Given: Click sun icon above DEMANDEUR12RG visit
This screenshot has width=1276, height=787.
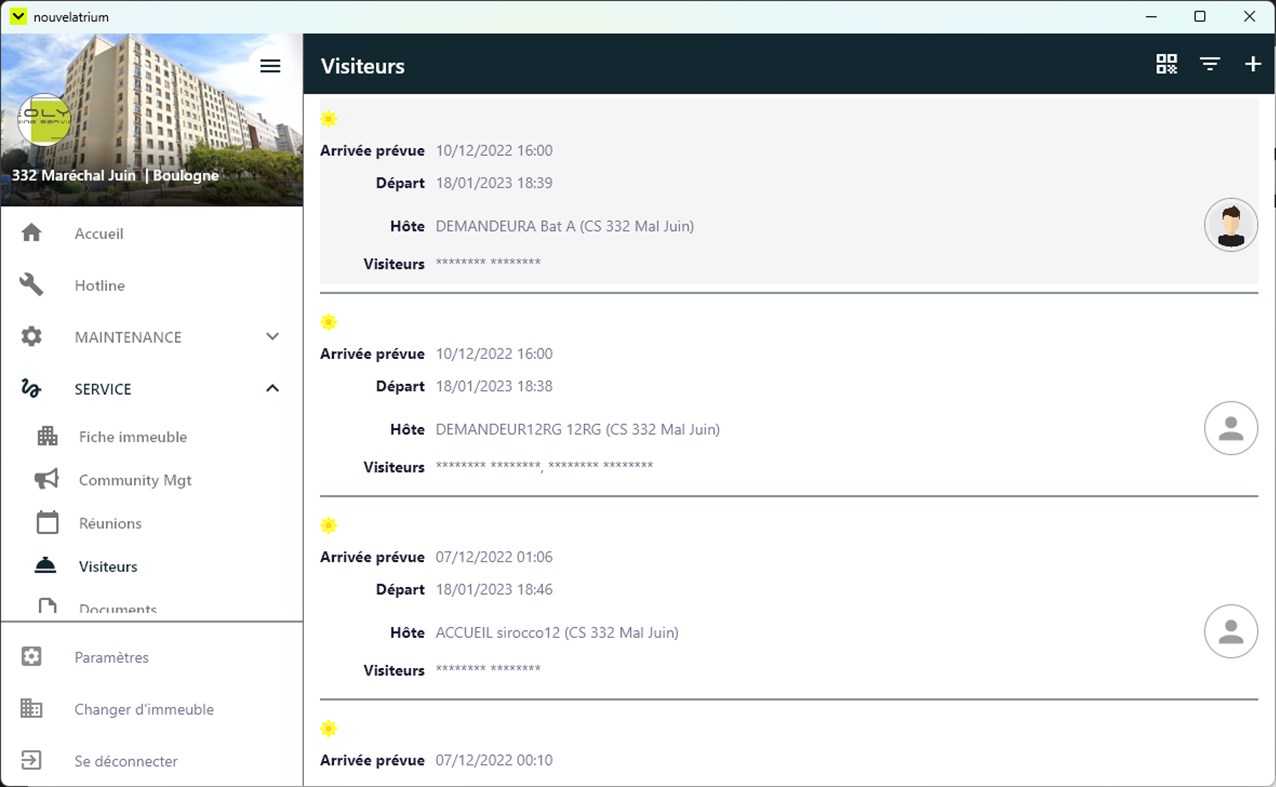Looking at the screenshot, I should (x=328, y=322).
